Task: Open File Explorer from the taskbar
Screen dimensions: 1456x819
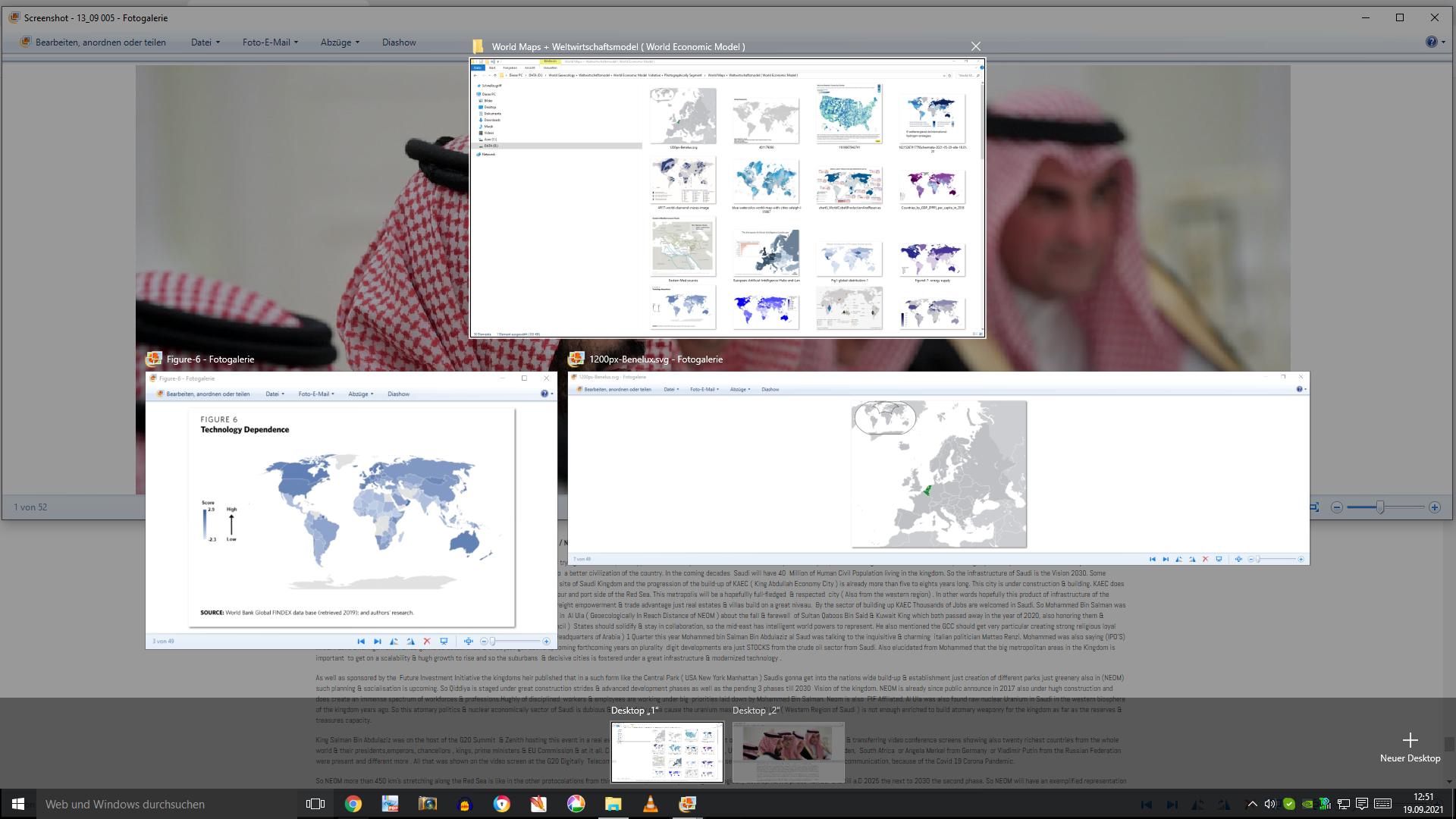Action: point(613,804)
